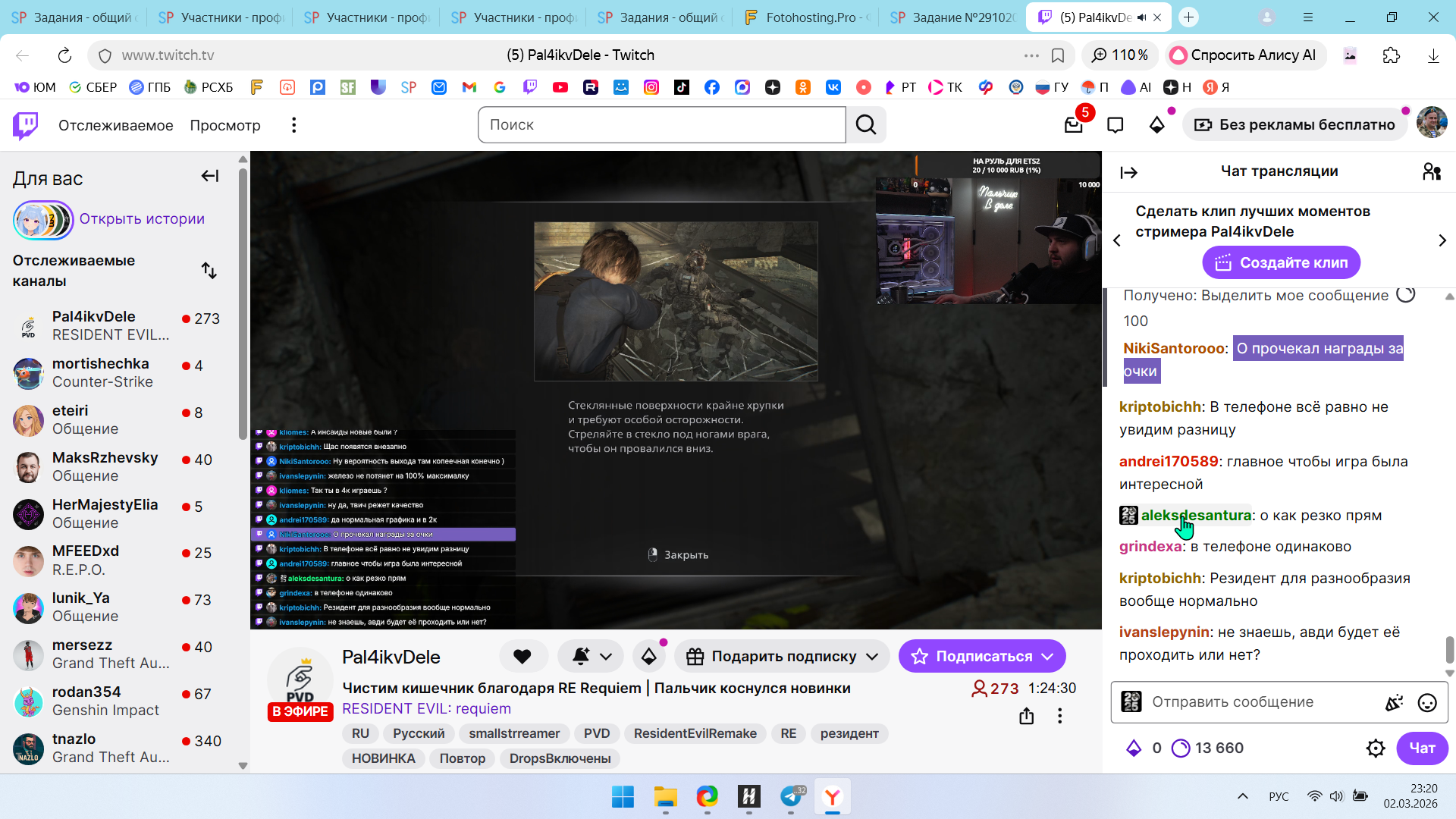The image size is (1456, 819).
Task: Click the Twitch logo home icon
Action: pos(26,125)
